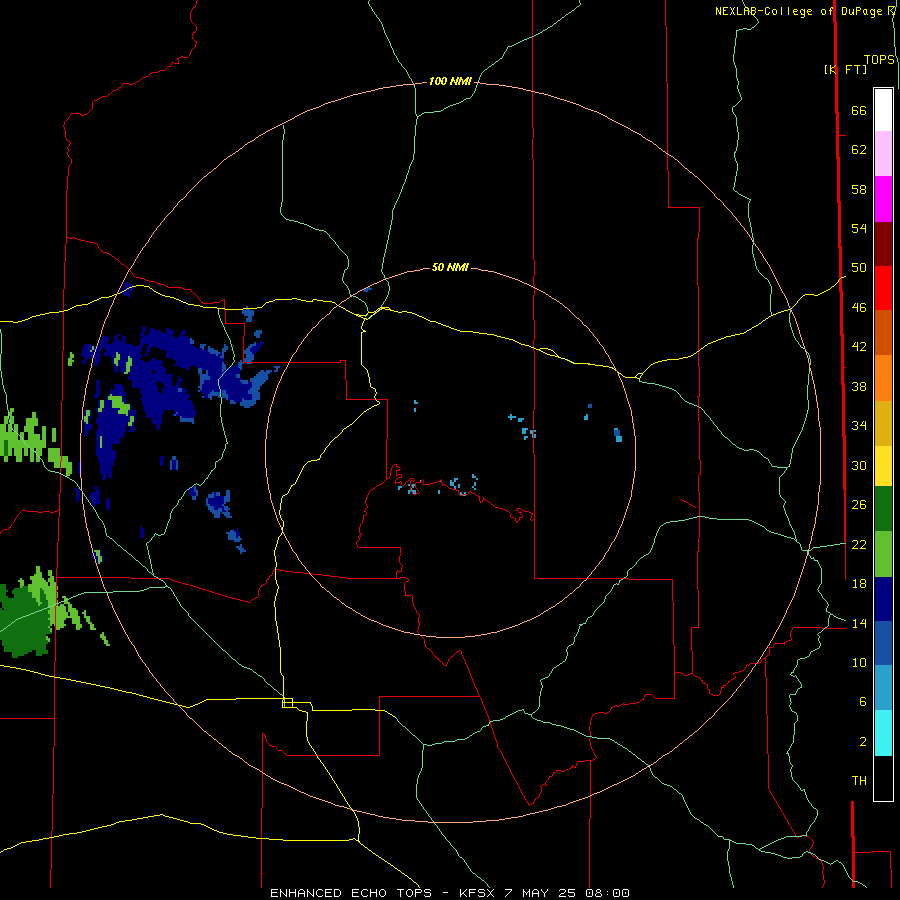Point at the legend value '22'
This screenshot has height=900, width=900.
click(x=859, y=544)
